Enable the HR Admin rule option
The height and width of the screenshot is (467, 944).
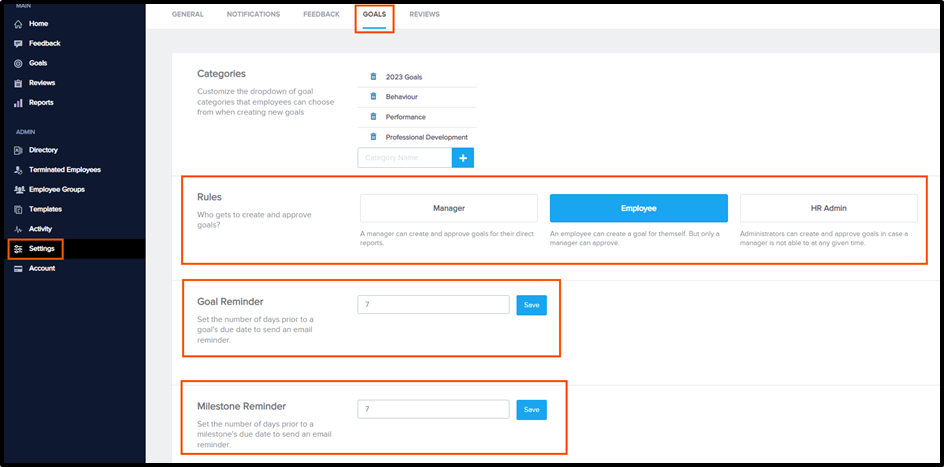click(x=828, y=208)
